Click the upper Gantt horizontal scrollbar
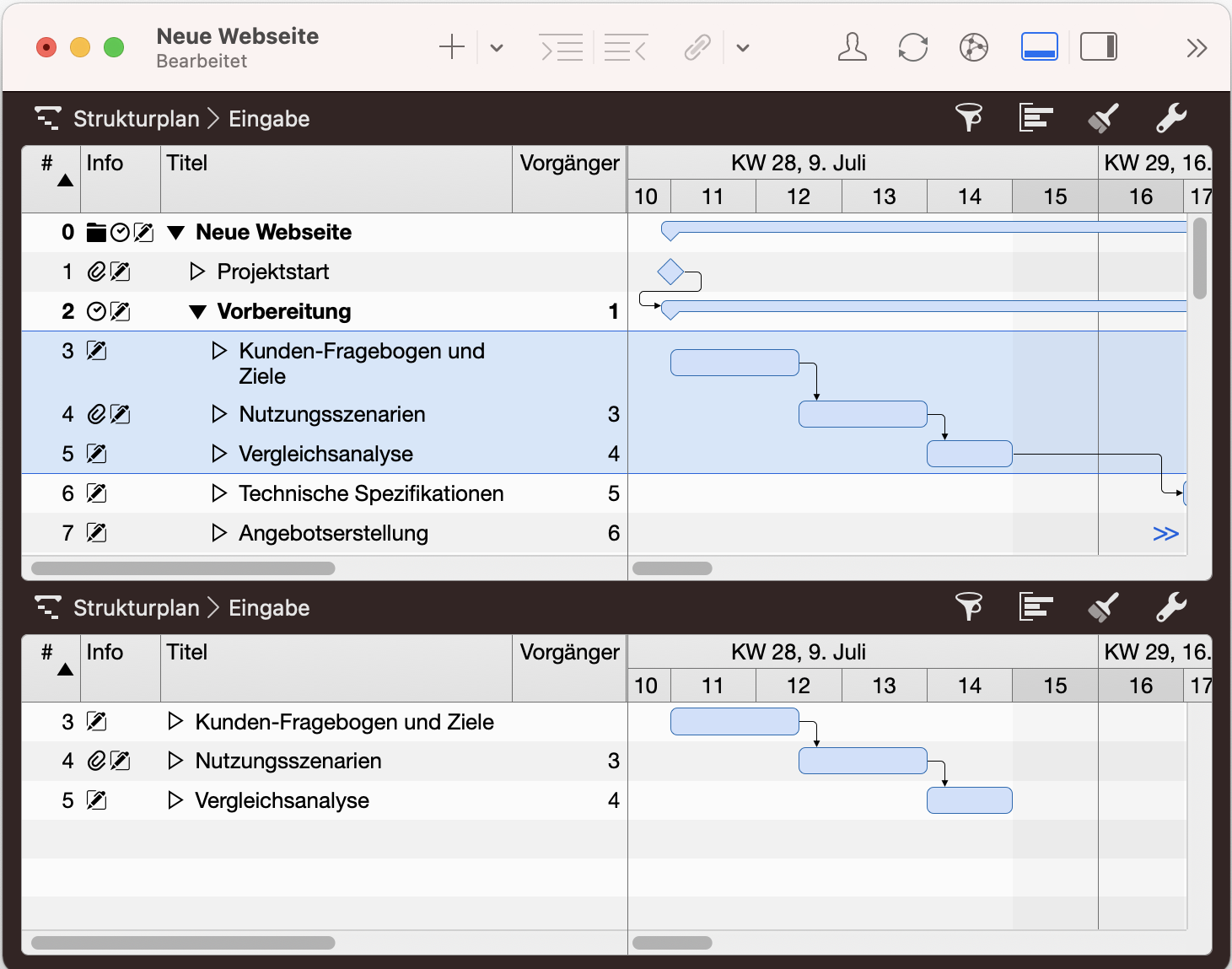This screenshot has width=1232, height=969. tap(672, 568)
